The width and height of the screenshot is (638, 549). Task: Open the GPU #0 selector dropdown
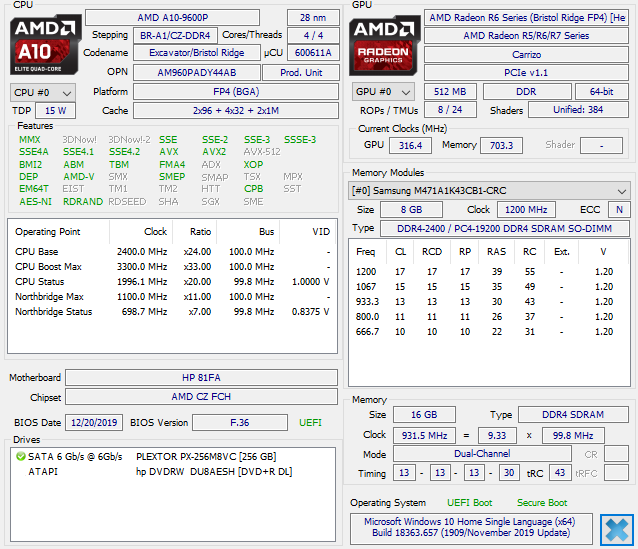(383, 92)
